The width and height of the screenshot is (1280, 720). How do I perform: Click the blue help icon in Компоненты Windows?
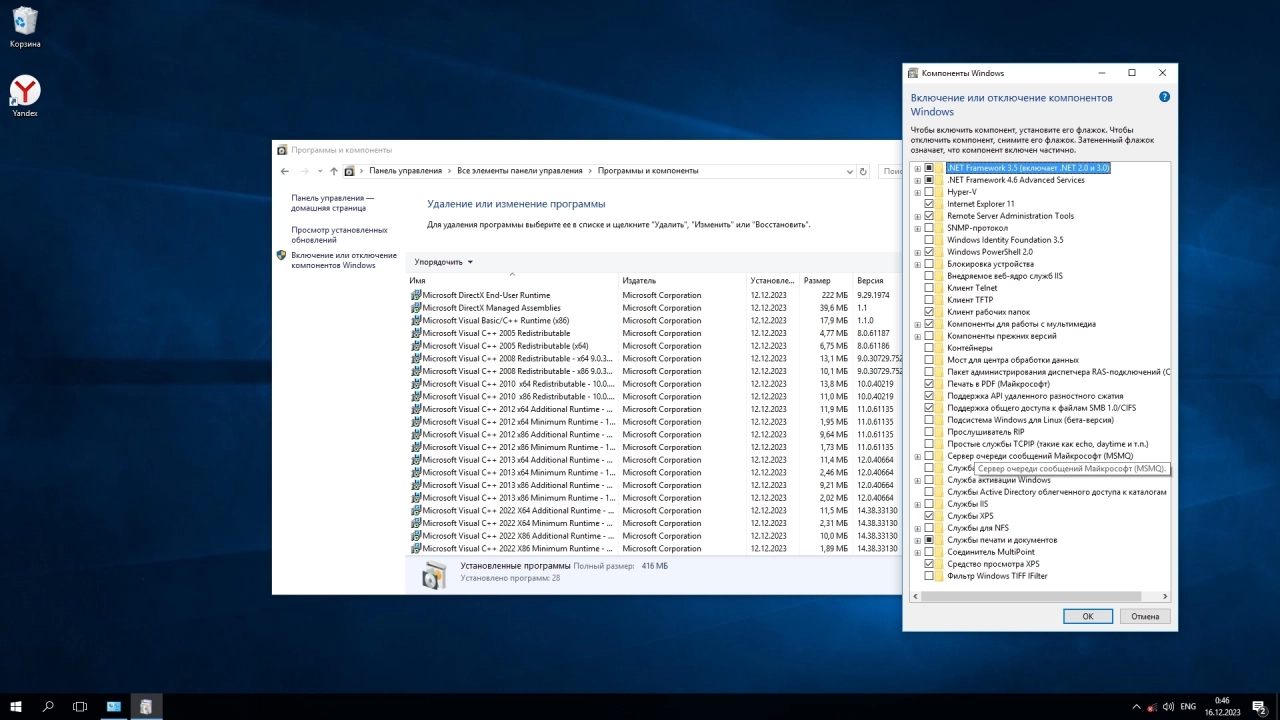point(1164,98)
